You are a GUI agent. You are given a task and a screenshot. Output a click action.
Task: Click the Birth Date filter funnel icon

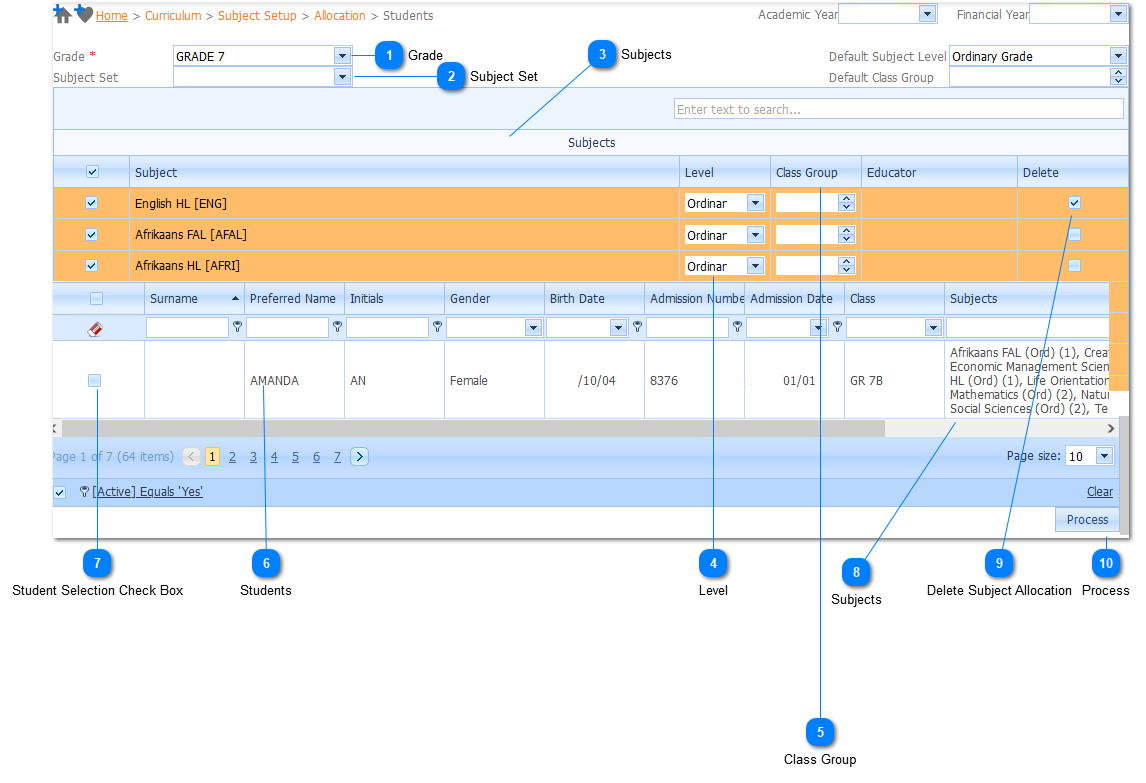(637, 327)
